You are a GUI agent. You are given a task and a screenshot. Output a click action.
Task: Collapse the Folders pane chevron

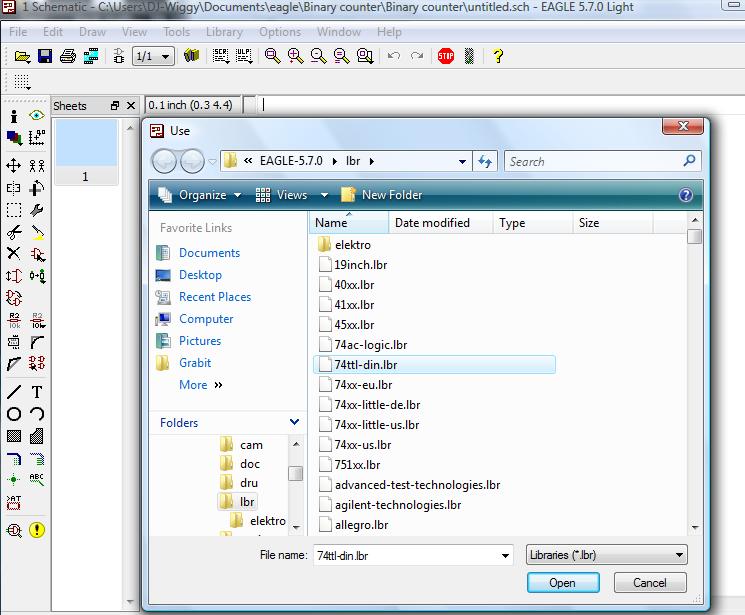(x=294, y=422)
